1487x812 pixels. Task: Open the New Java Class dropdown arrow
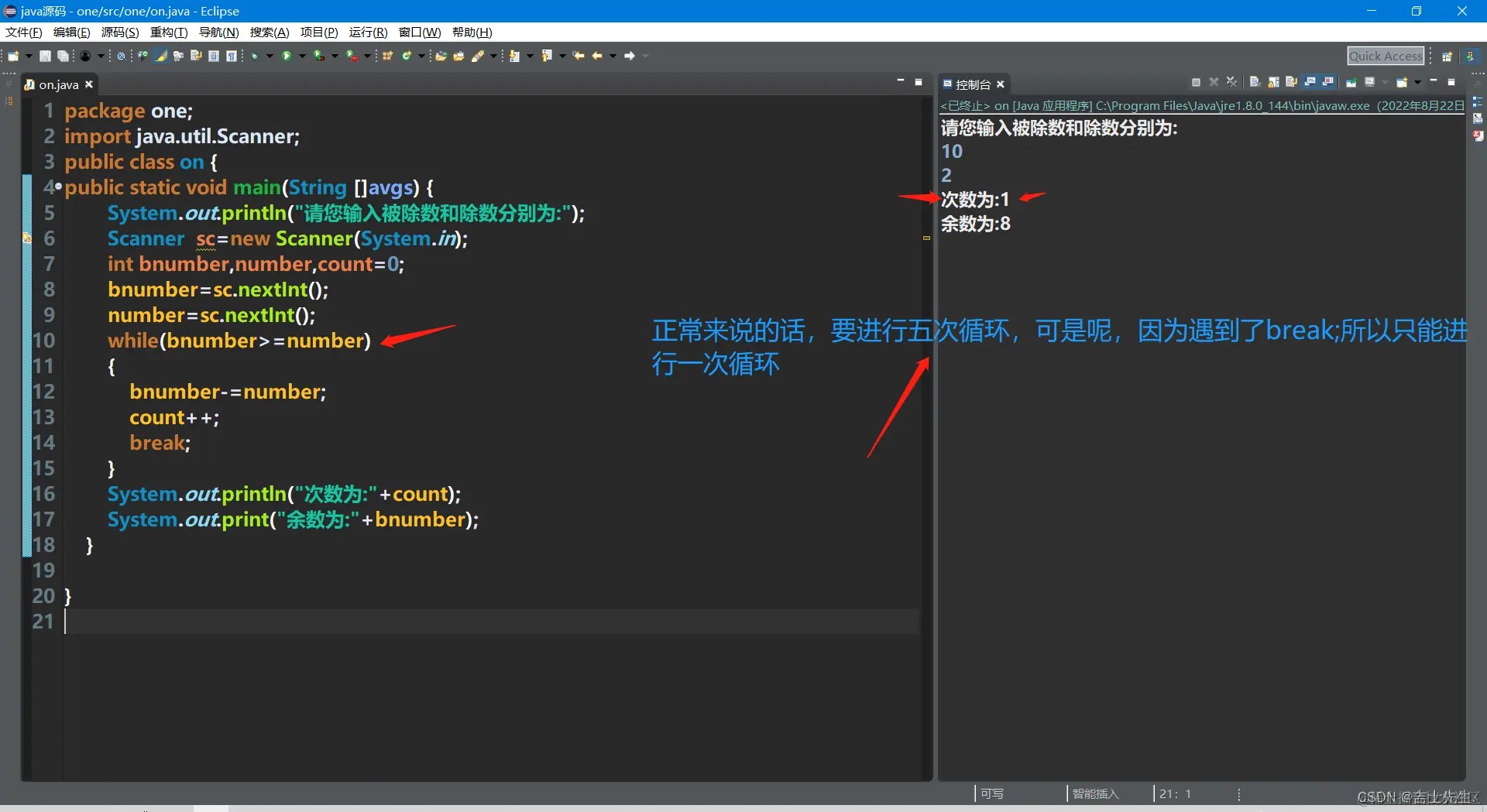pos(421,56)
